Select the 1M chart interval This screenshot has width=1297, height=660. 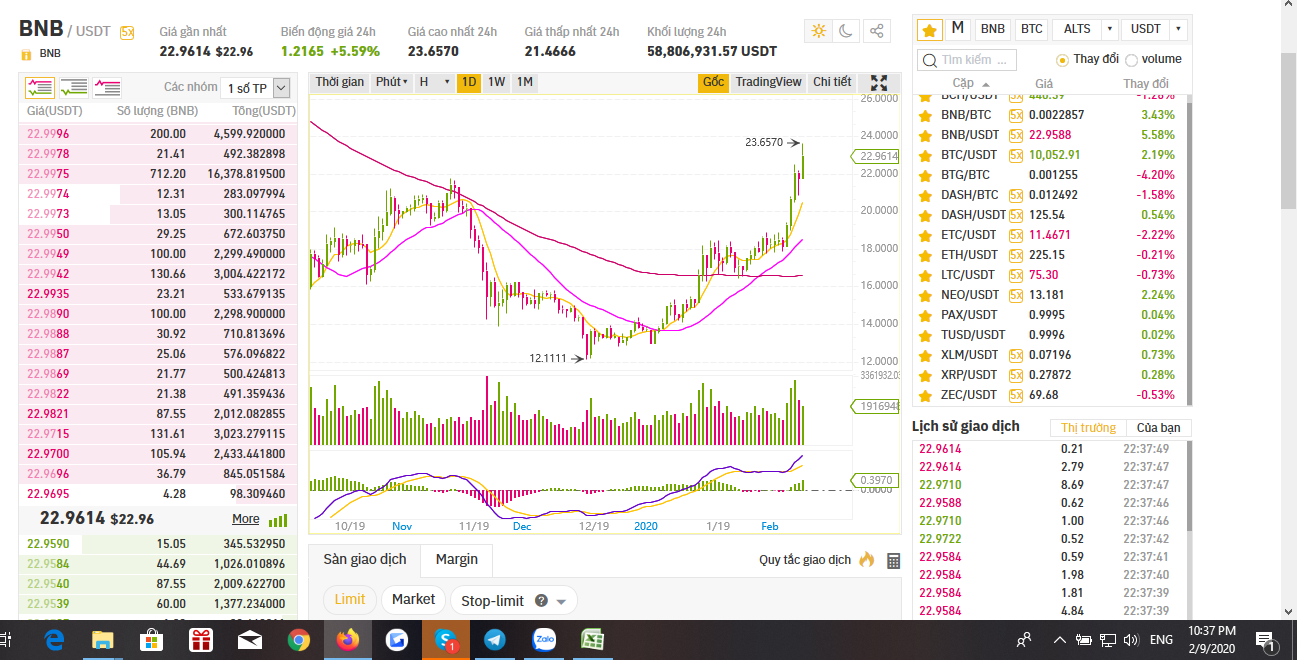click(x=525, y=82)
